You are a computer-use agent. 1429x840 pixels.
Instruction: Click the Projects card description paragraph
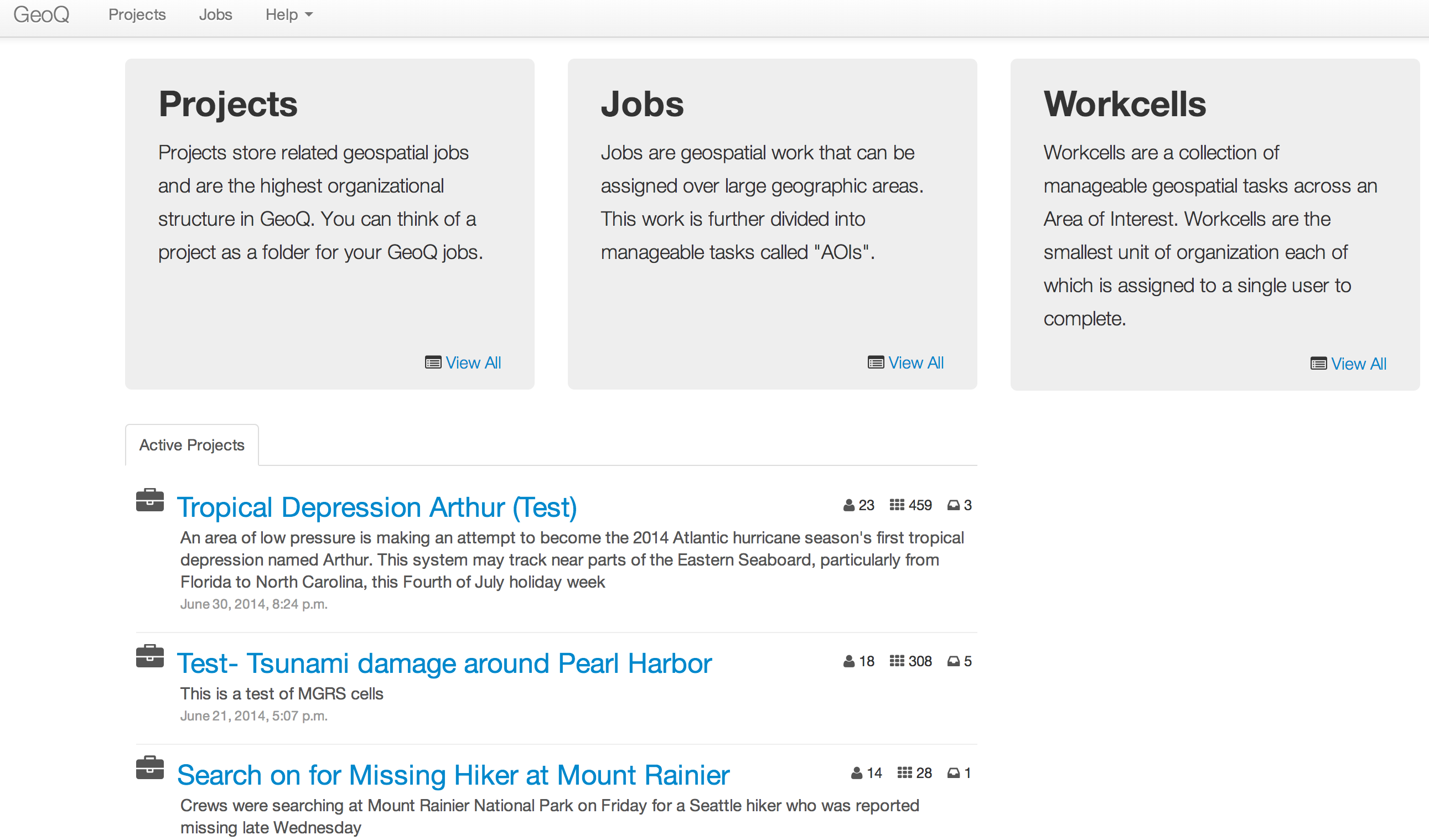(x=320, y=203)
